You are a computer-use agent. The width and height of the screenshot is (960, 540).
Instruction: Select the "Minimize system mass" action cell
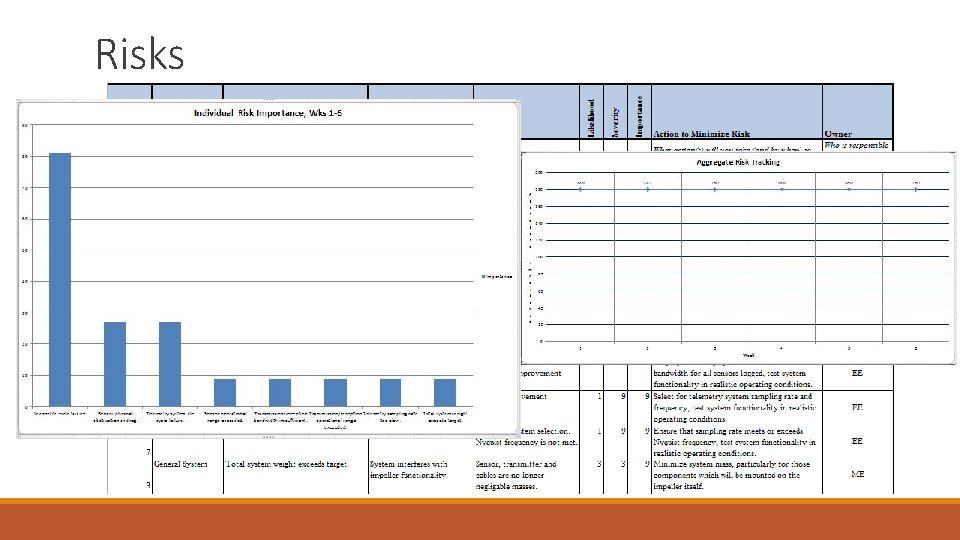[x=732, y=475]
